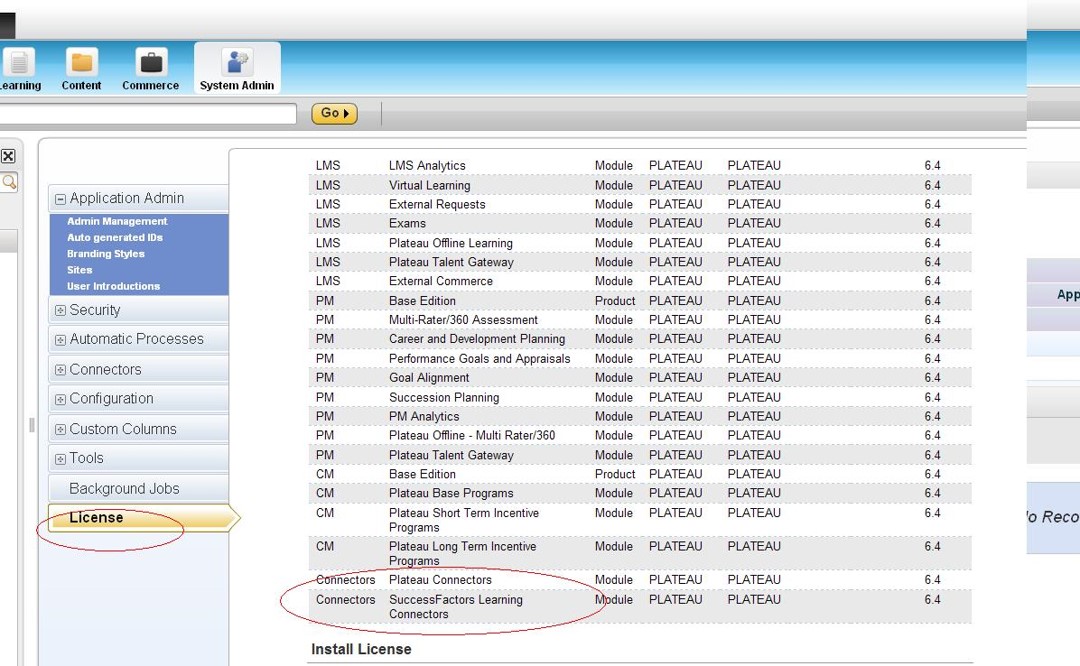The height and width of the screenshot is (666, 1080).
Task: Open the Learning tab
Action: (20, 68)
